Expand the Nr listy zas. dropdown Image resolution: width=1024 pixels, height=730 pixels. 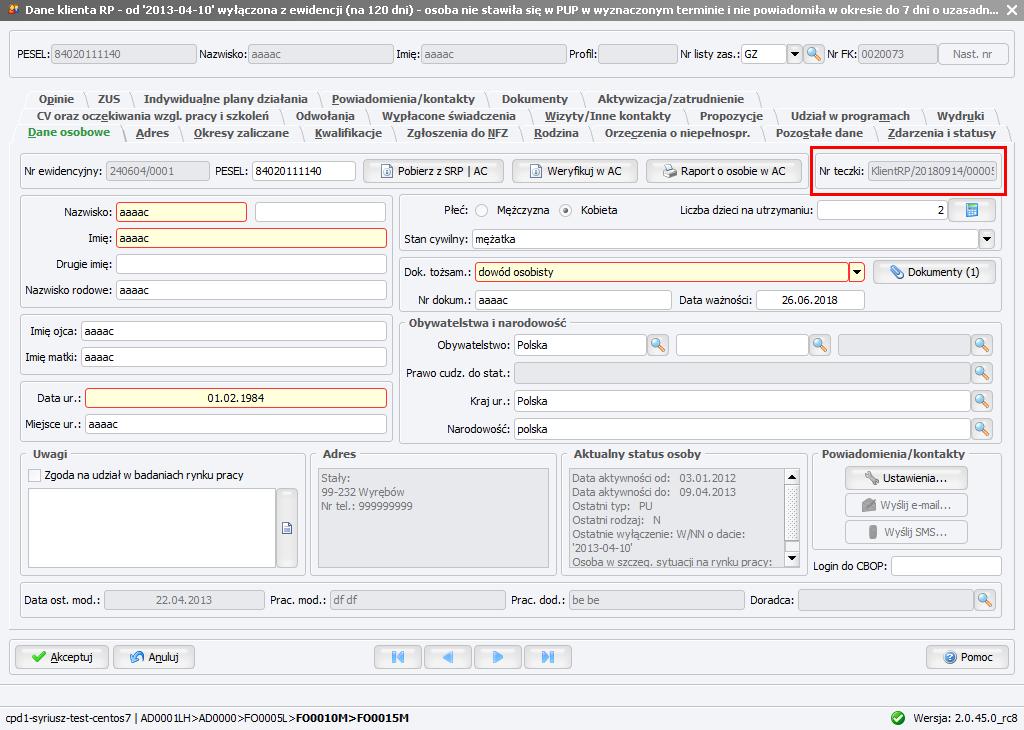click(x=794, y=54)
